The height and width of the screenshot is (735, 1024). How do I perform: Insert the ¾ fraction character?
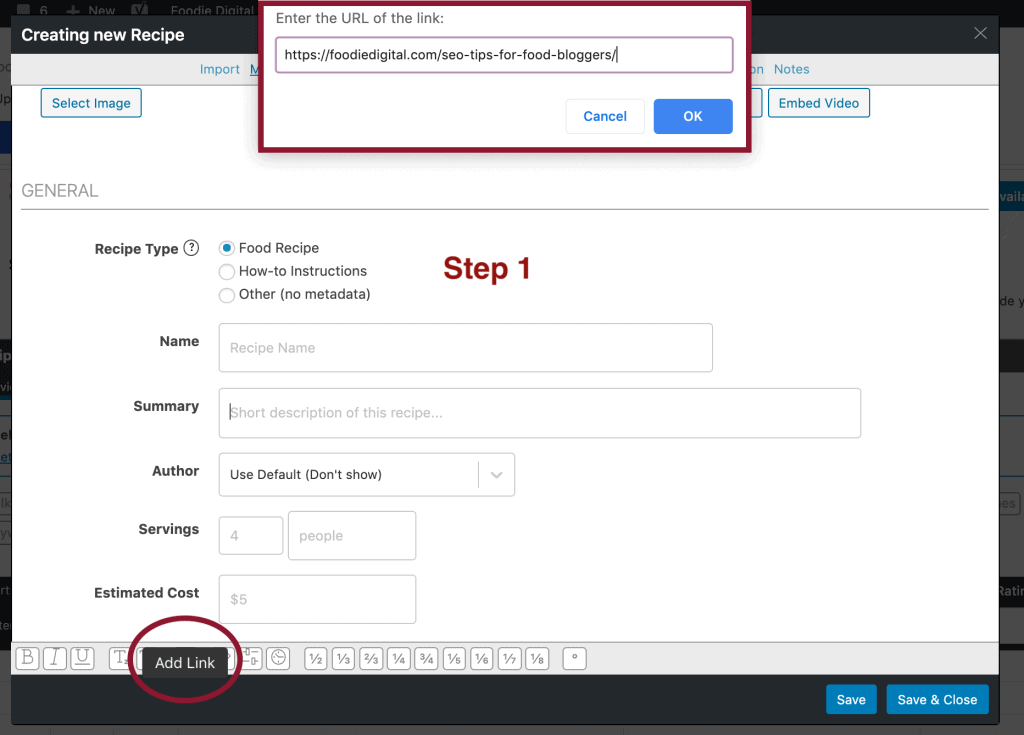[x=426, y=659]
